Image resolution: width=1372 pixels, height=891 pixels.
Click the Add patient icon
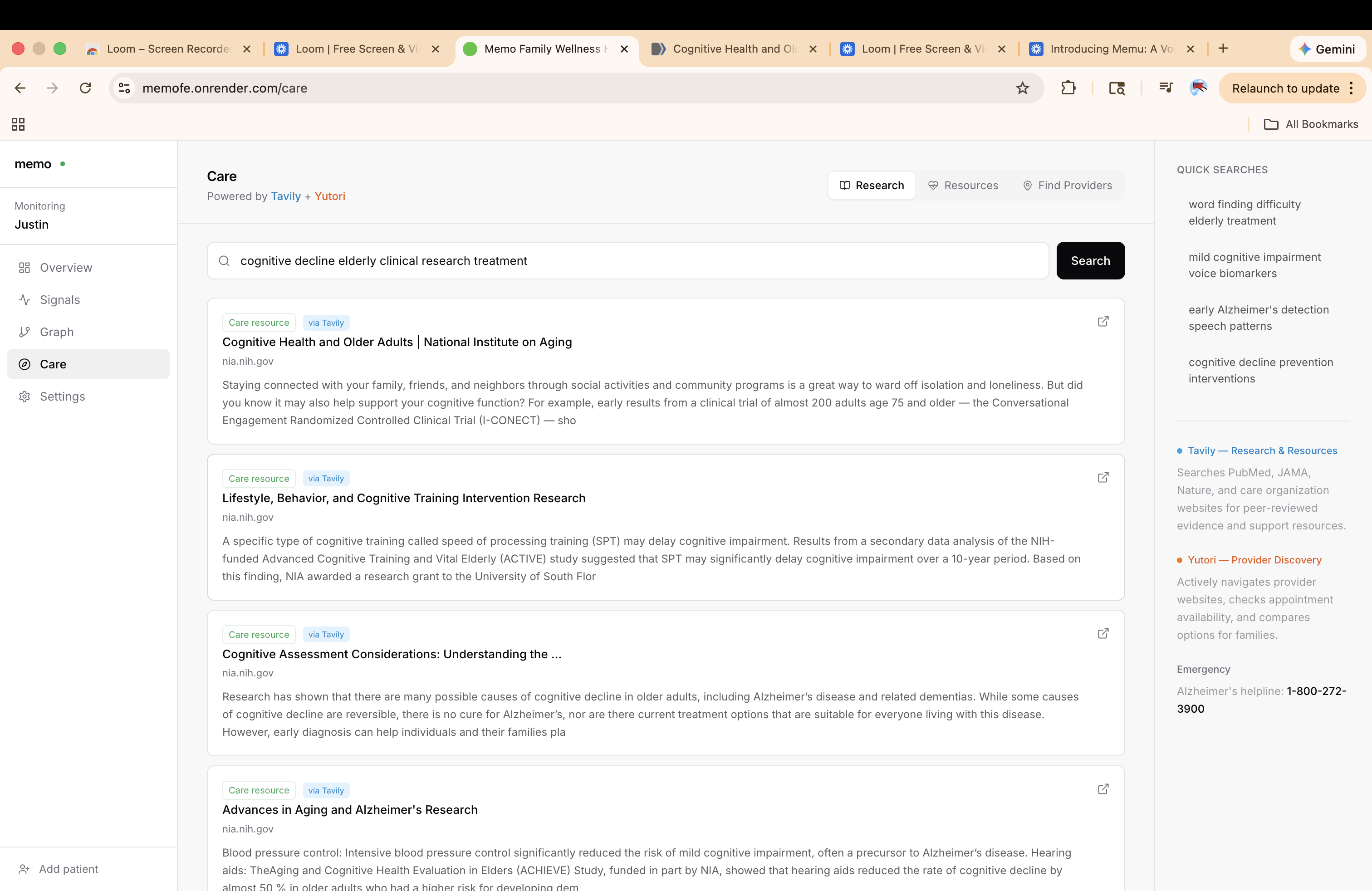(24, 869)
